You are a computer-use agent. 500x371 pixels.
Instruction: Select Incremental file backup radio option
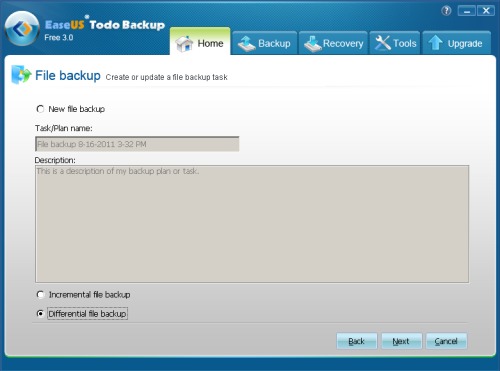40,295
